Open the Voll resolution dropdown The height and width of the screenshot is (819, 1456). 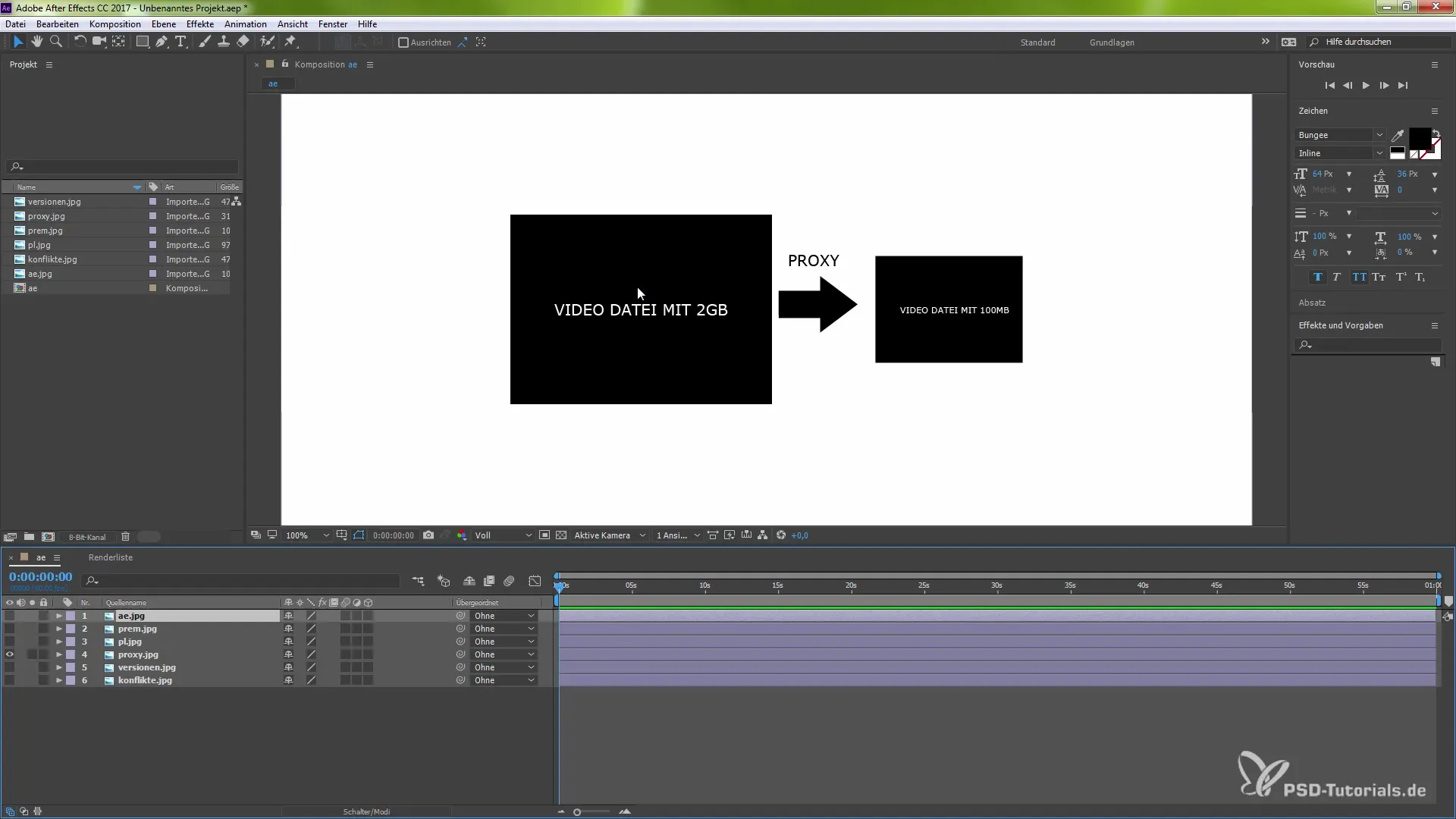pyautogui.click(x=503, y=535)
